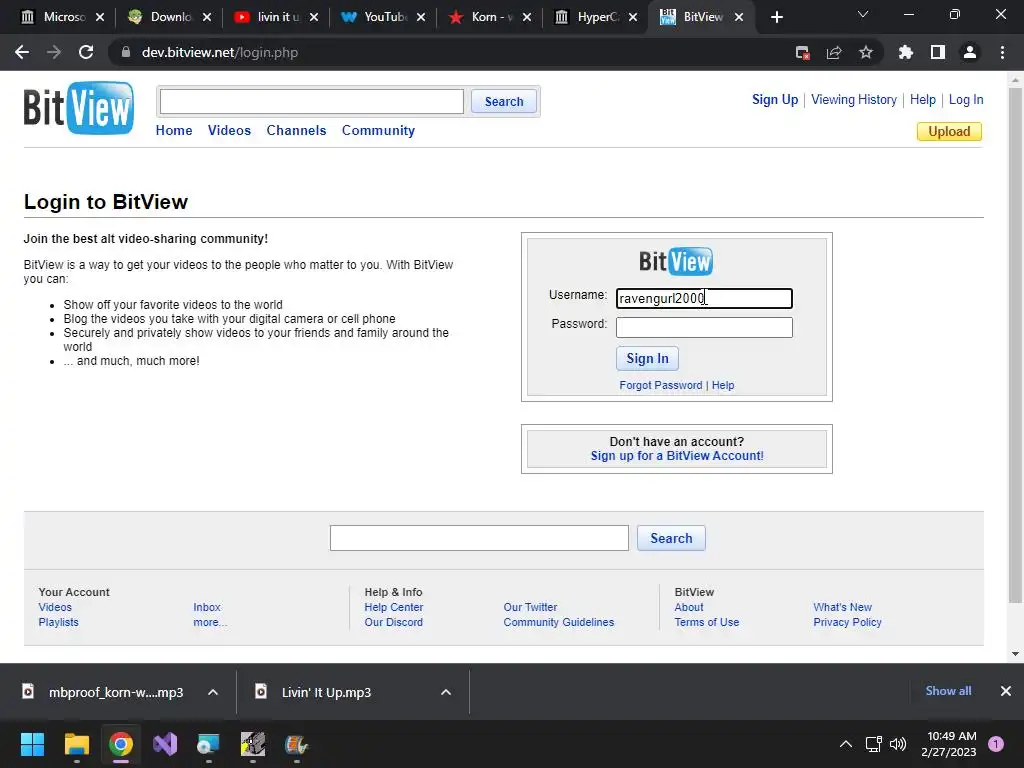
Task: Click the blocked pop-up icon in address bar
Action: 803,52
